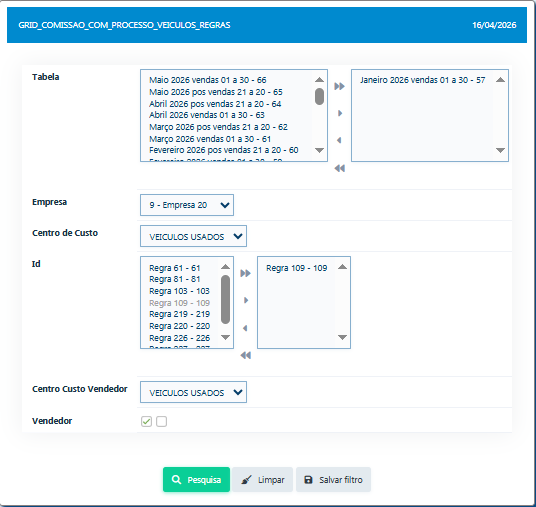Select Janeiro 2026 vendas 01 a 30 - 57
The height and width of the screenshot is (507, 536).
[423, 80]
